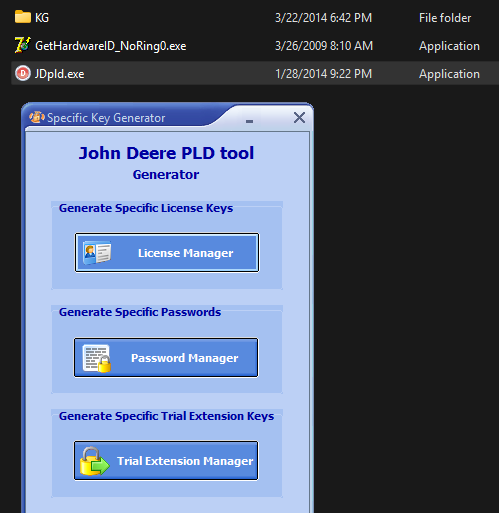499x513 pixels.
Task: Click the Generator subtitle text
Action: point(166,174)
